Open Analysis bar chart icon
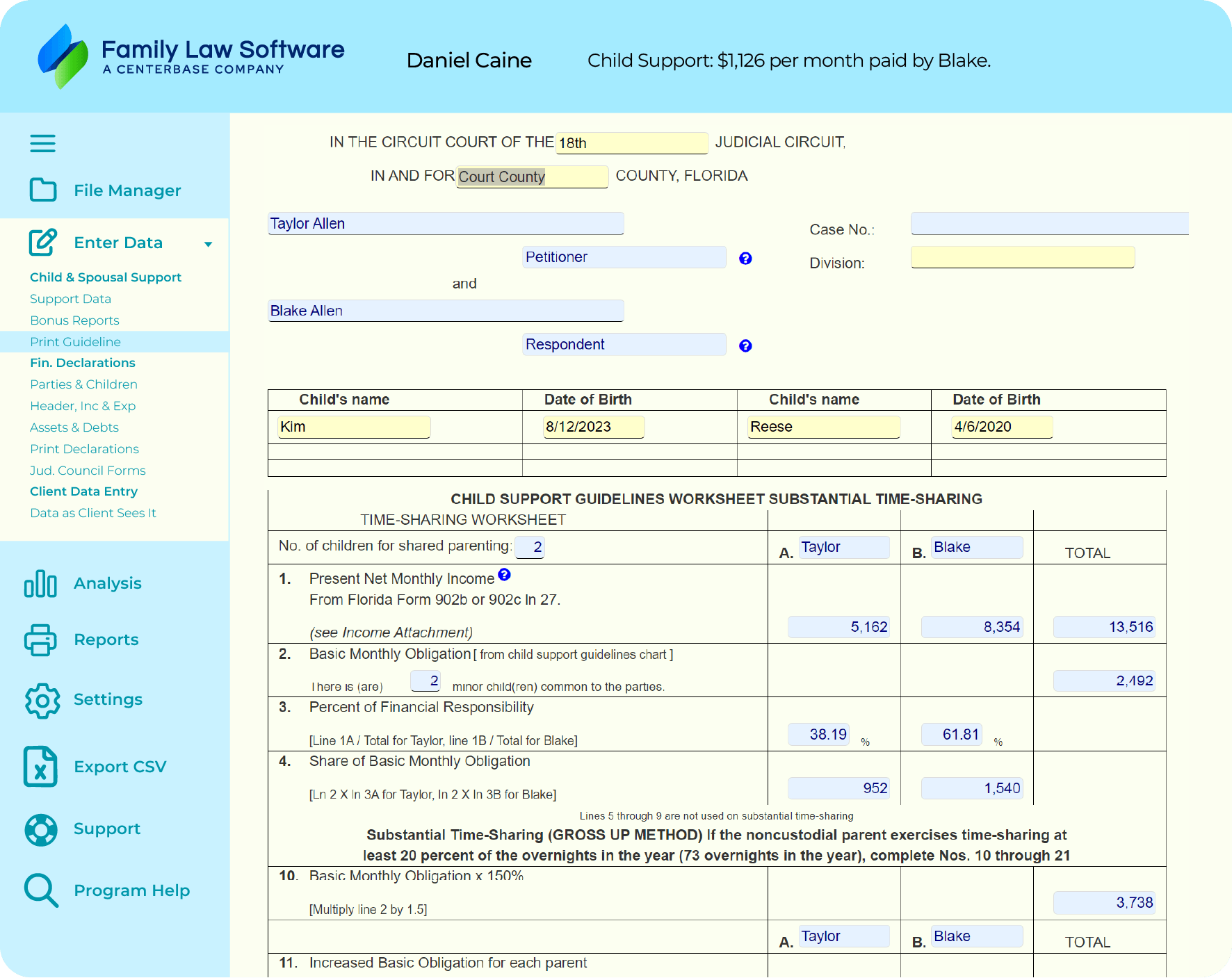 point(40,583)
